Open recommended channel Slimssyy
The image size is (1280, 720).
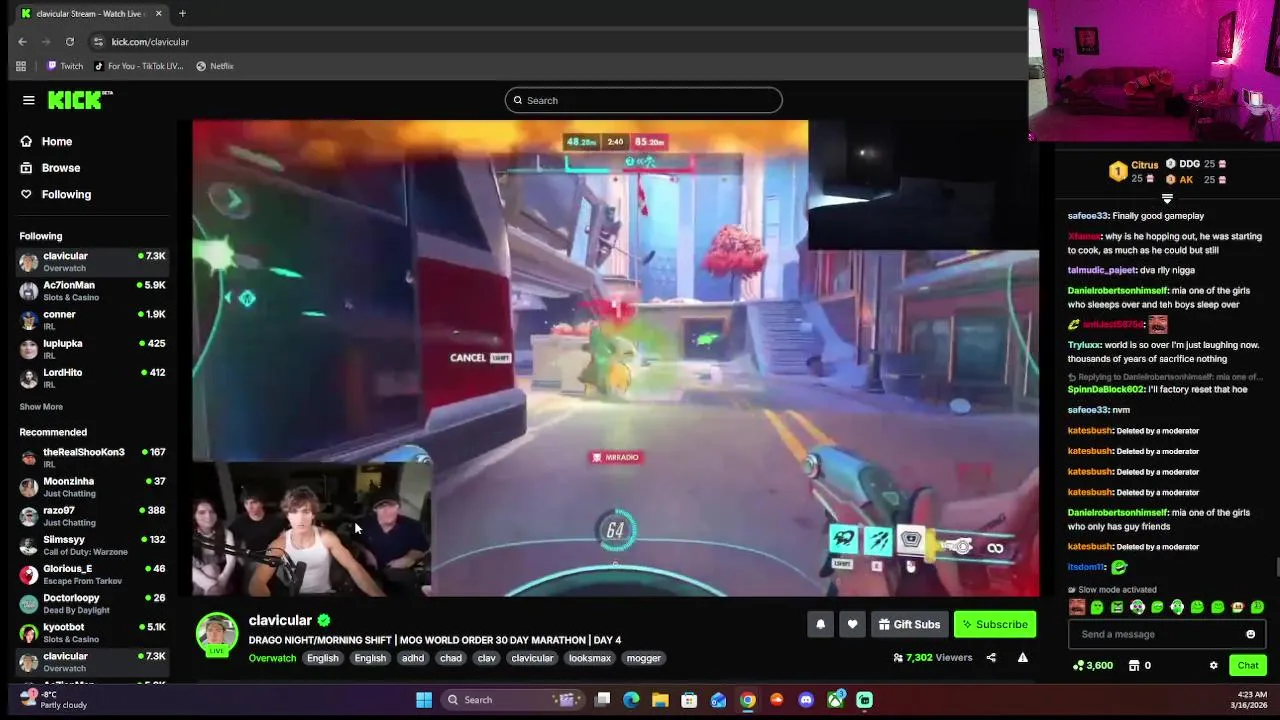[92, 545]
